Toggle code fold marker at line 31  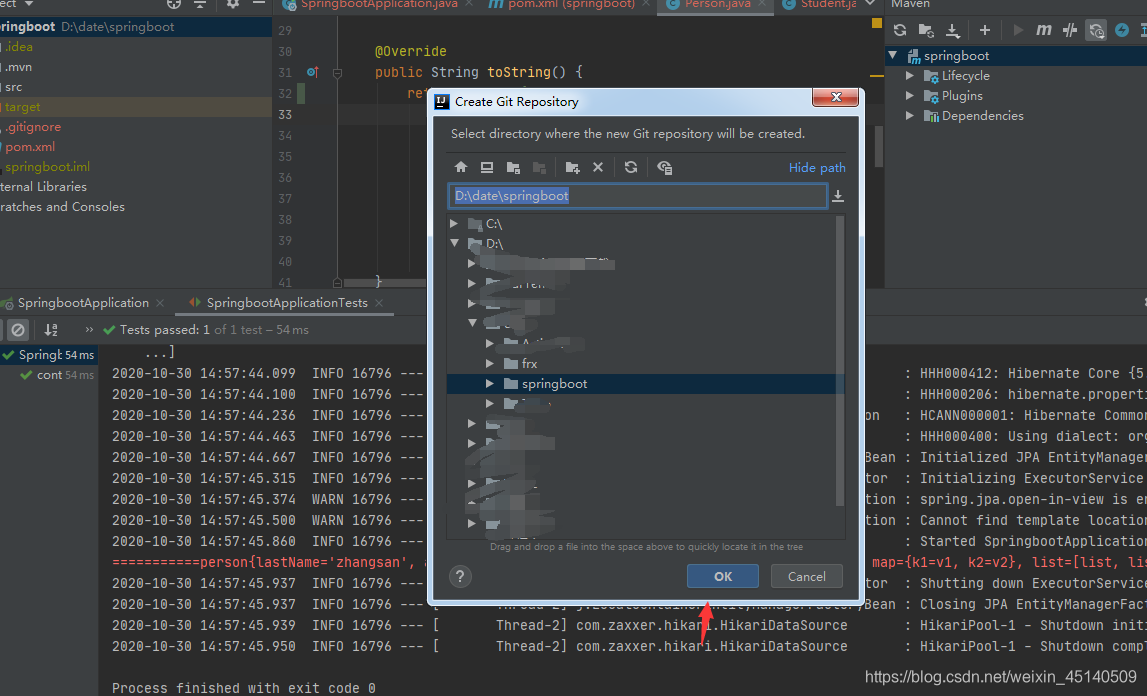pos(337,72)
